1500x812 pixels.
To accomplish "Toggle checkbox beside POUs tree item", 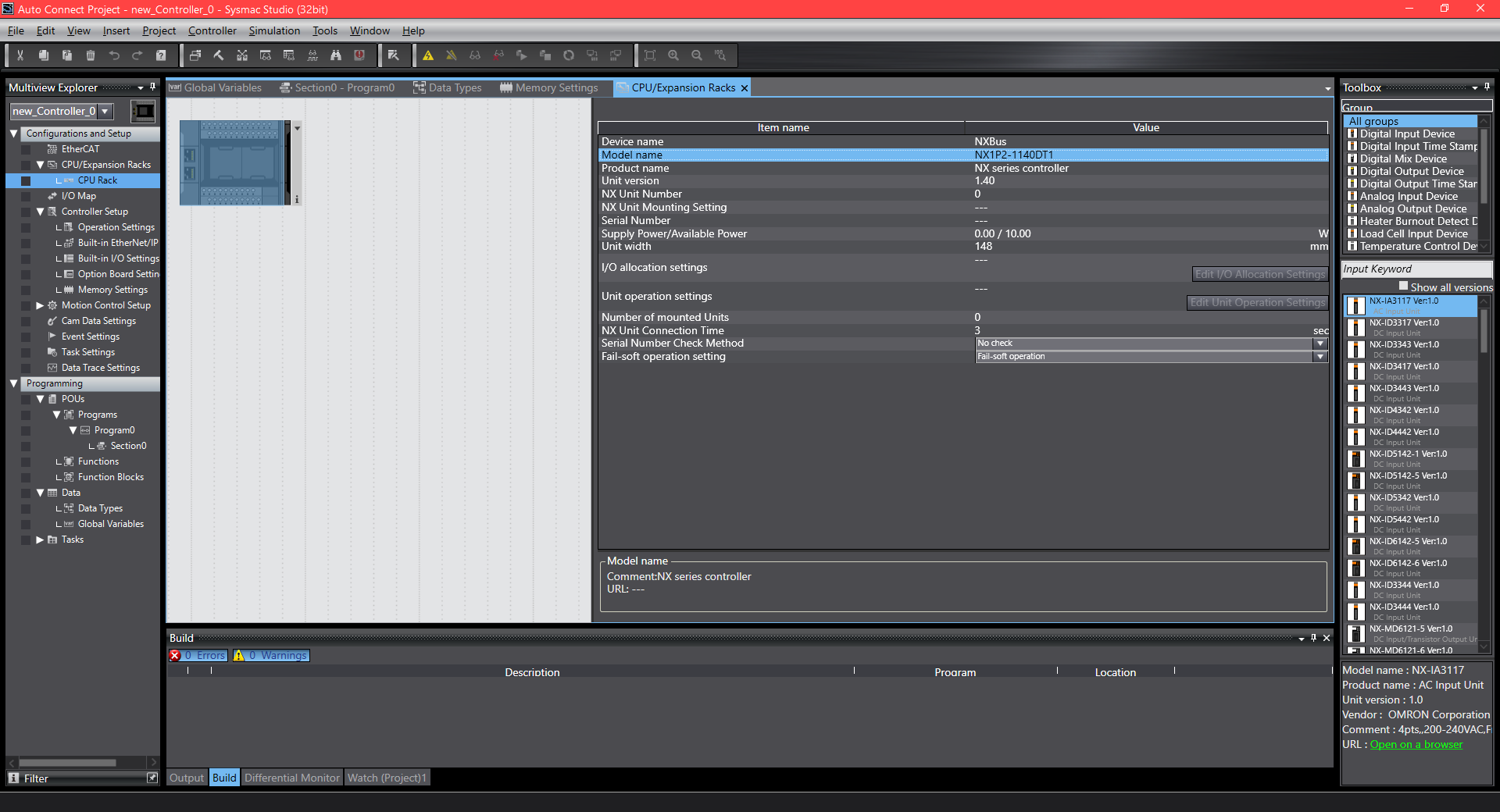I will pos(26,399).
